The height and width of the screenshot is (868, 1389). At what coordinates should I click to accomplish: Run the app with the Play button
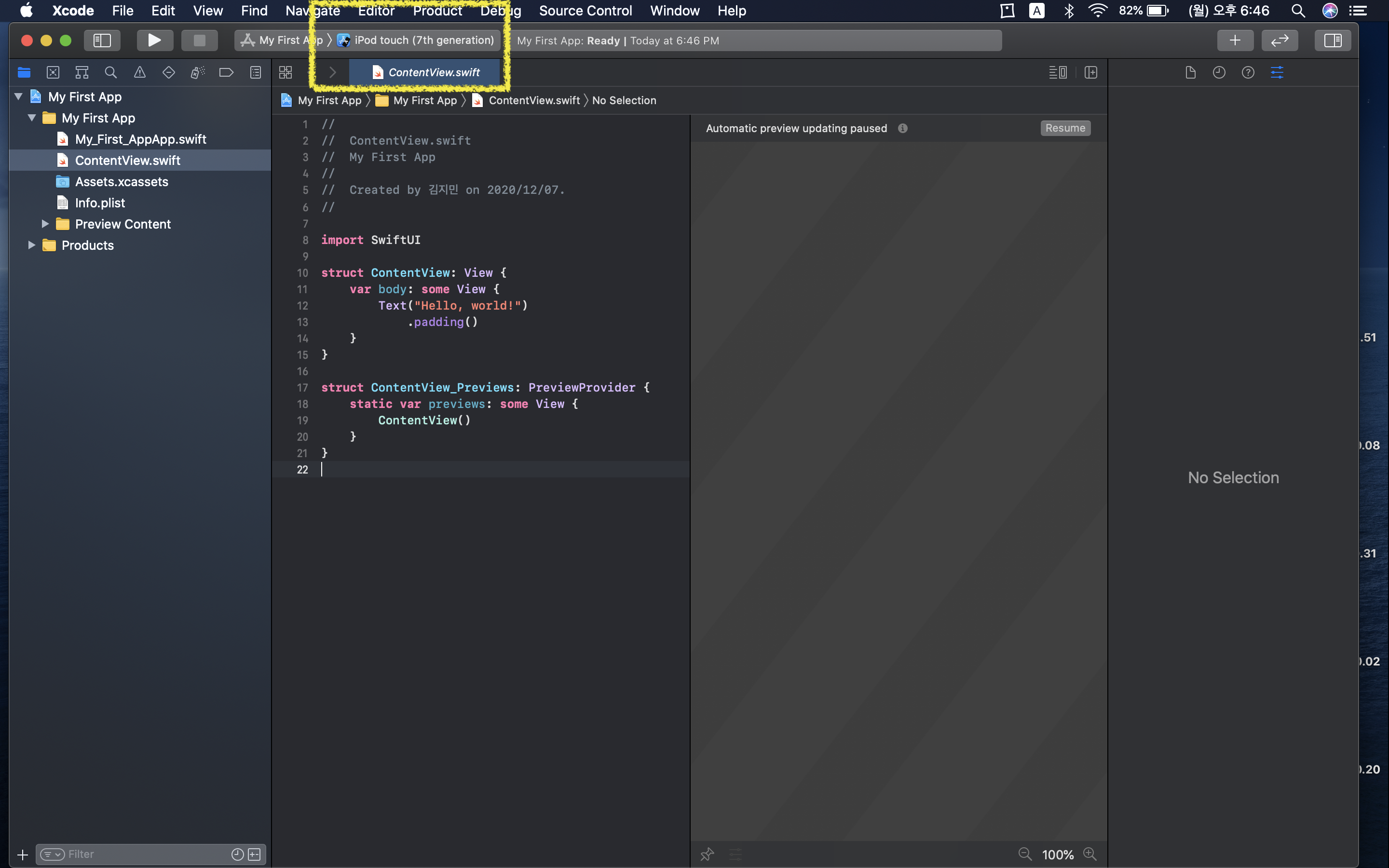point(154,40)
